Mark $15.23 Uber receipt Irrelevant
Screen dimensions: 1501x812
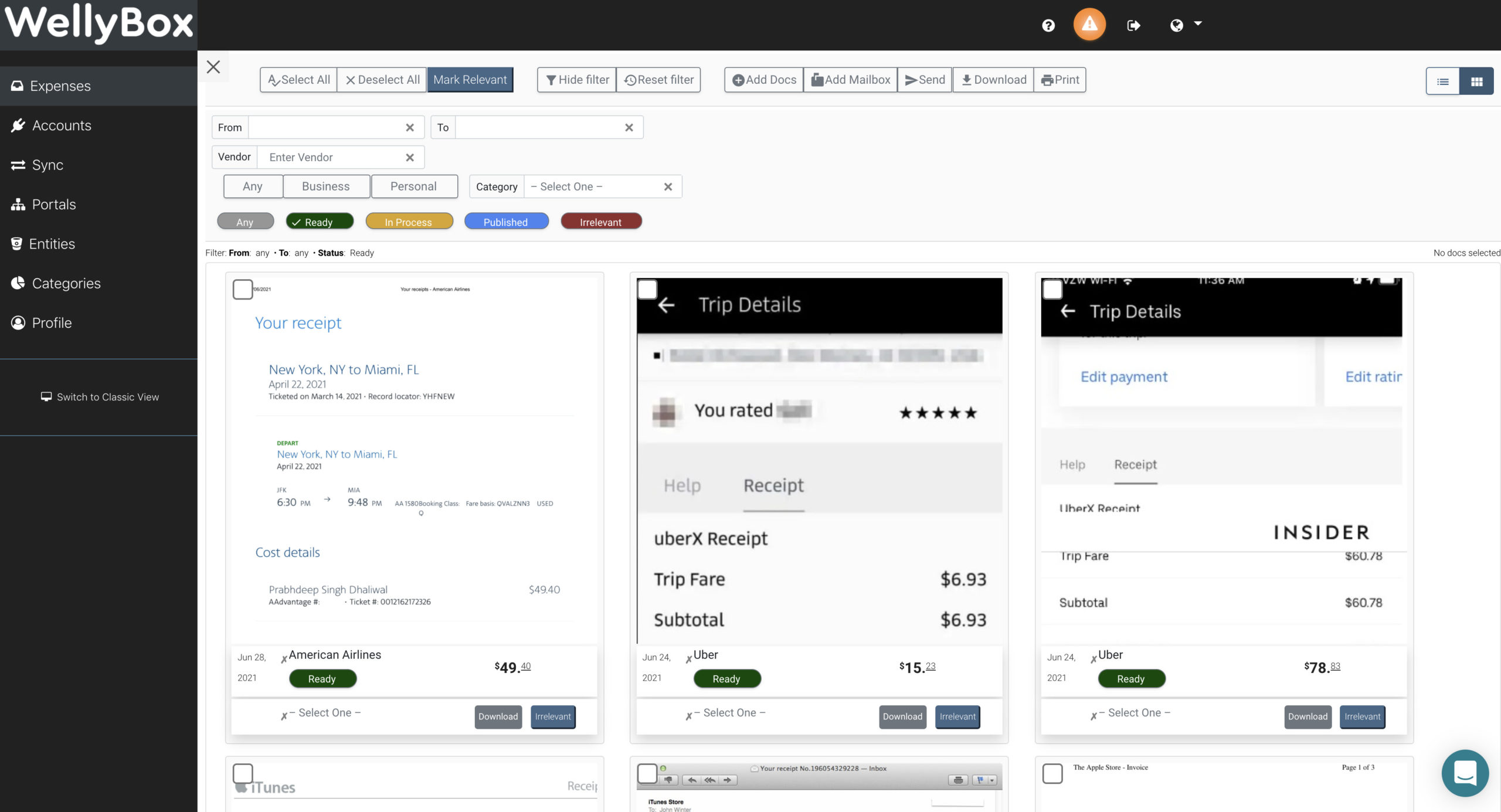coord(957,716)
